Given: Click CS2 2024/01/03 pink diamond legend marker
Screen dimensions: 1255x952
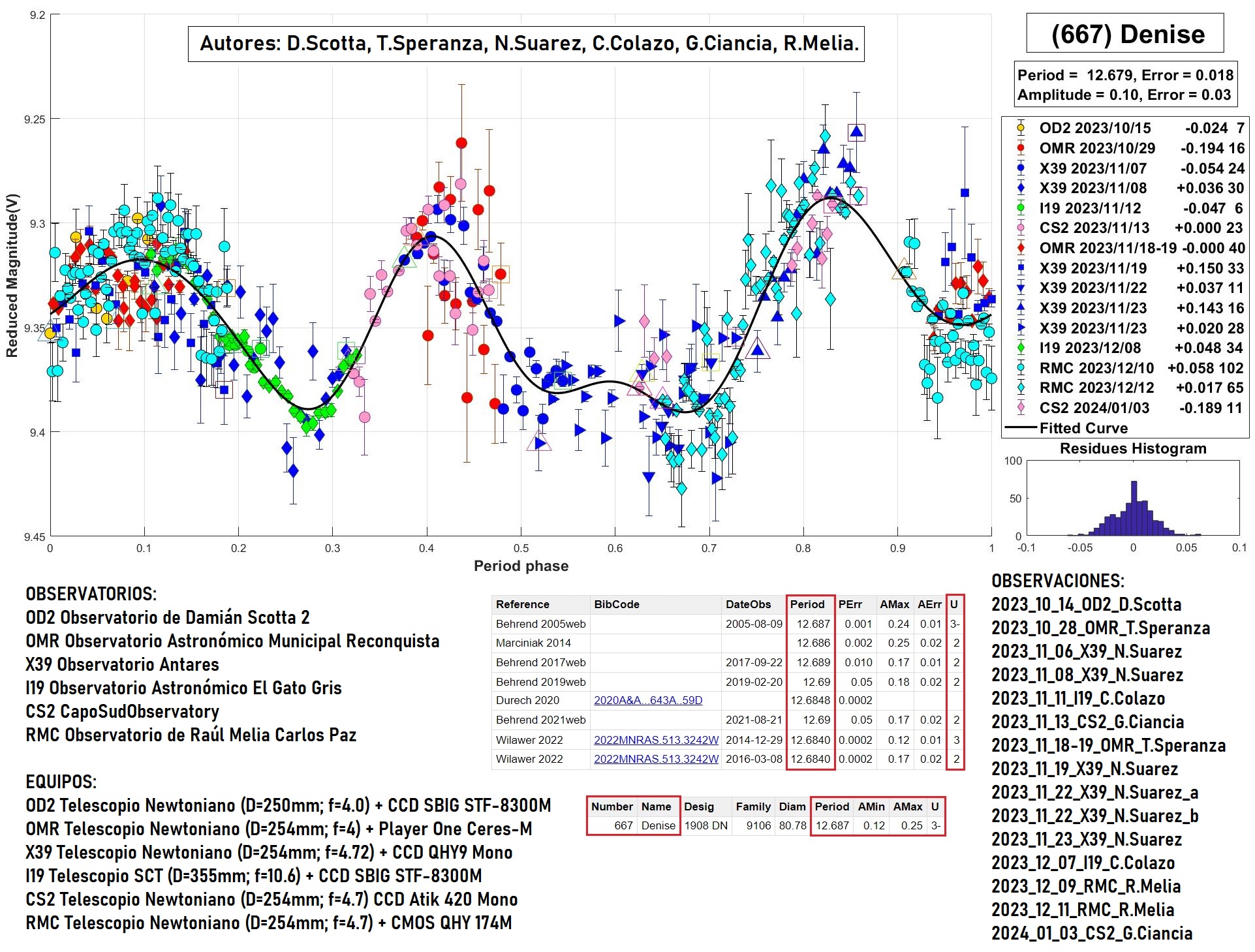Looking at the screenshot, I should [x=1021, y=408].
